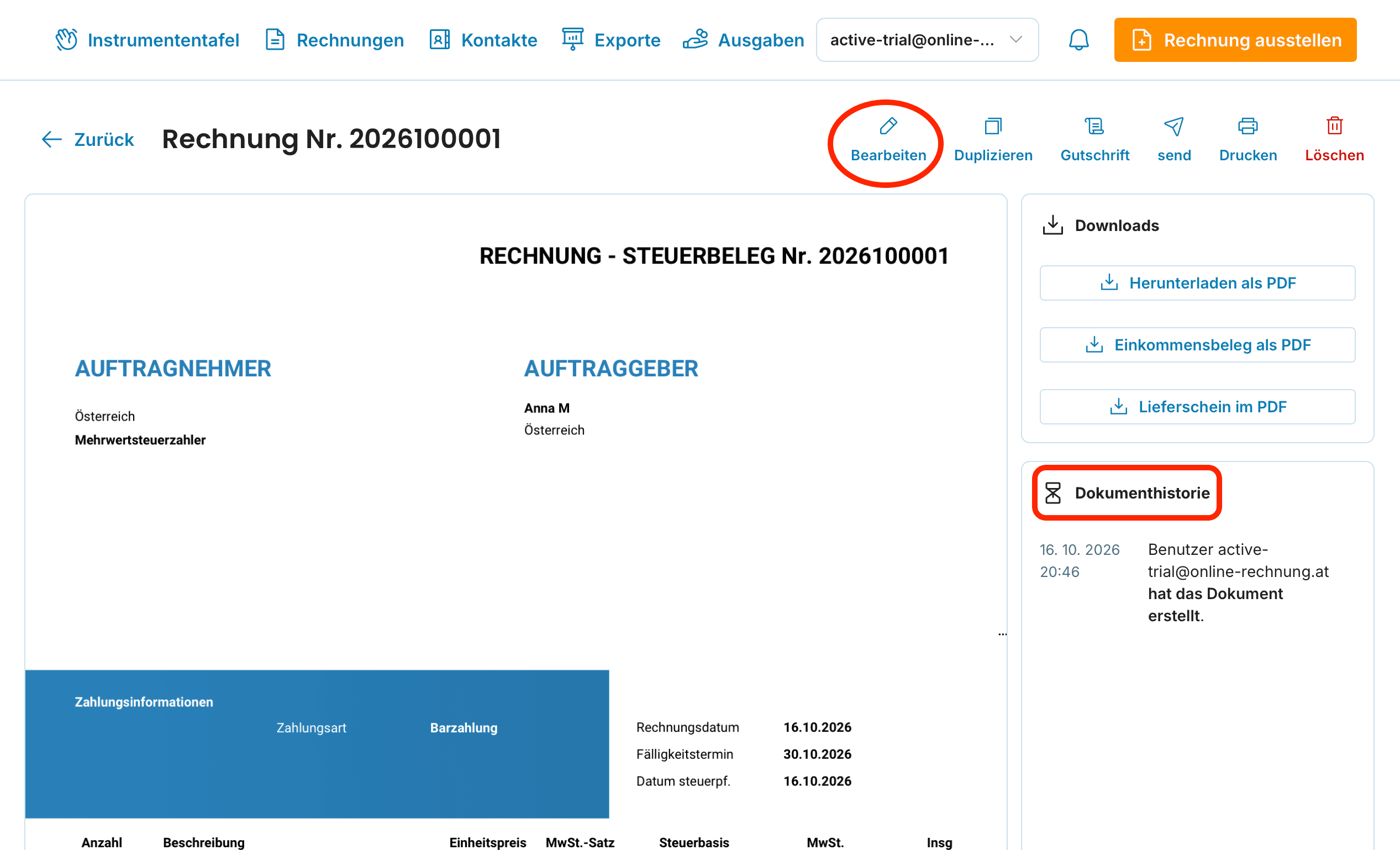This screenshot has height=850, width=1400.
Task: Open the Kontakte page
Action: (483, 40)
